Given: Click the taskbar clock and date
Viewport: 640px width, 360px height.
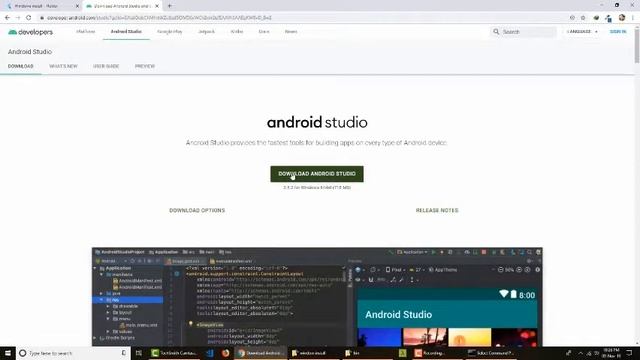Looking at the screenshot, I should click(x=610, y=353).
